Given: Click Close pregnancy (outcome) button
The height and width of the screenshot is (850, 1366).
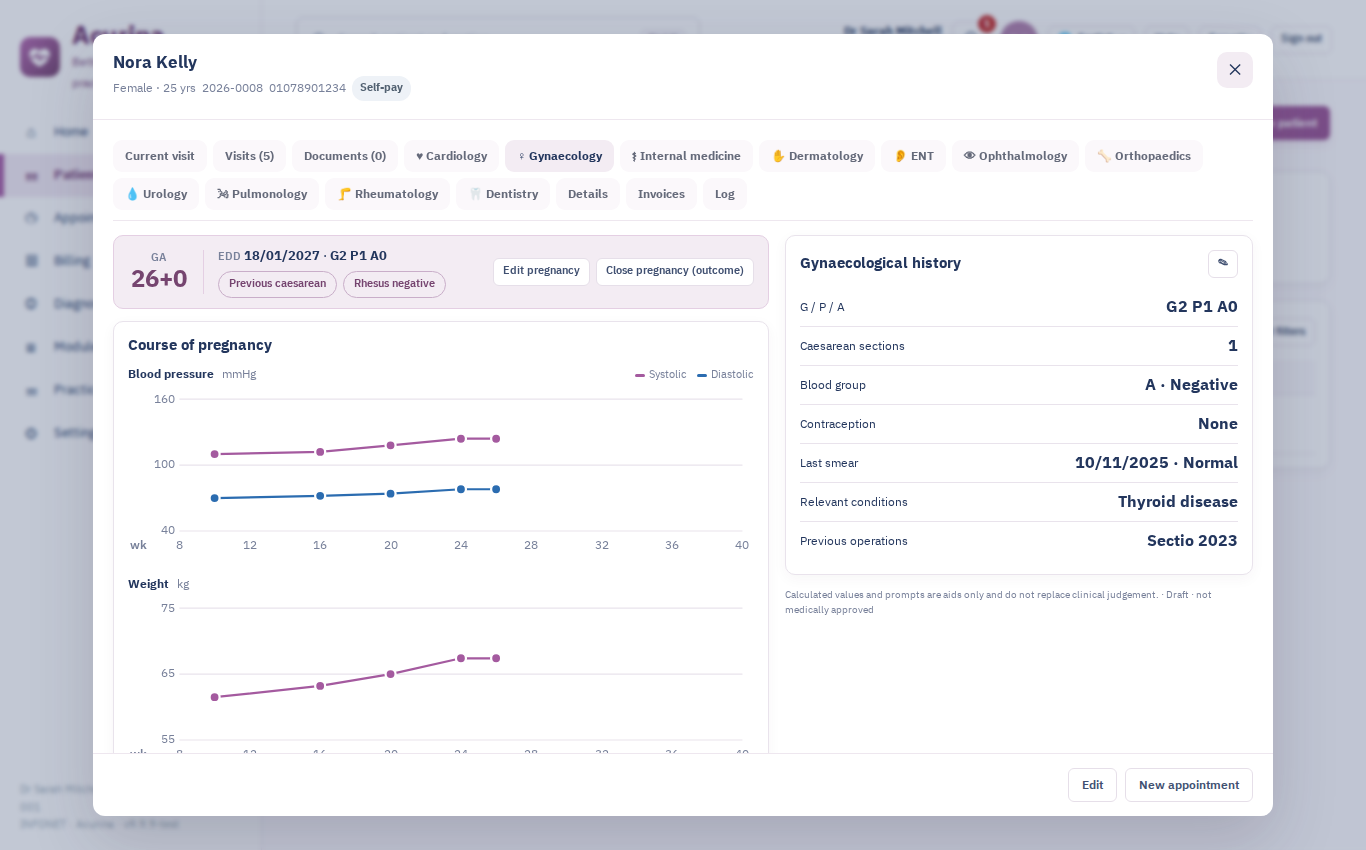Looking at the screenshot, I should pos(675,271).
